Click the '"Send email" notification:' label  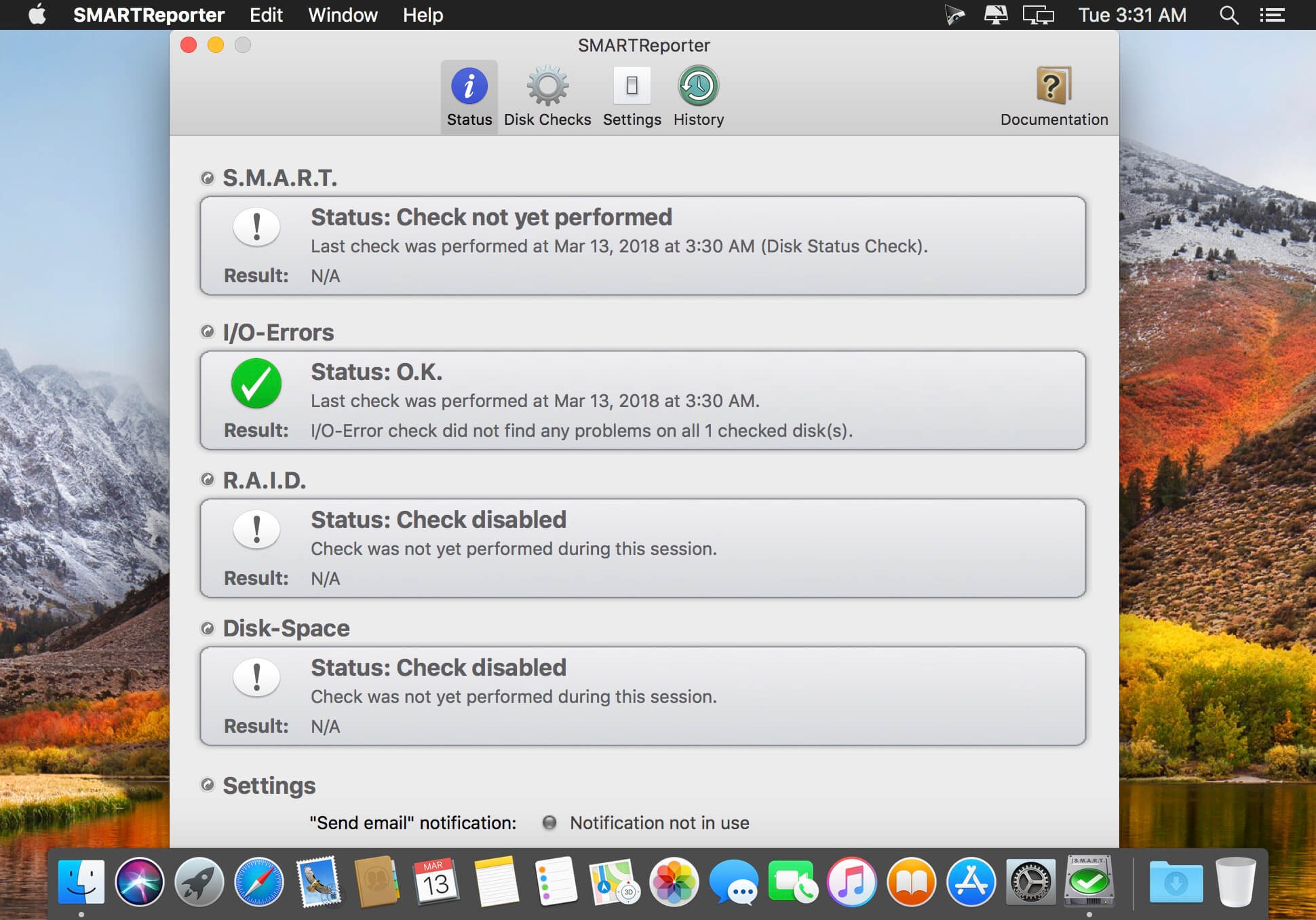pyautogui.click(x=412, y=823)
